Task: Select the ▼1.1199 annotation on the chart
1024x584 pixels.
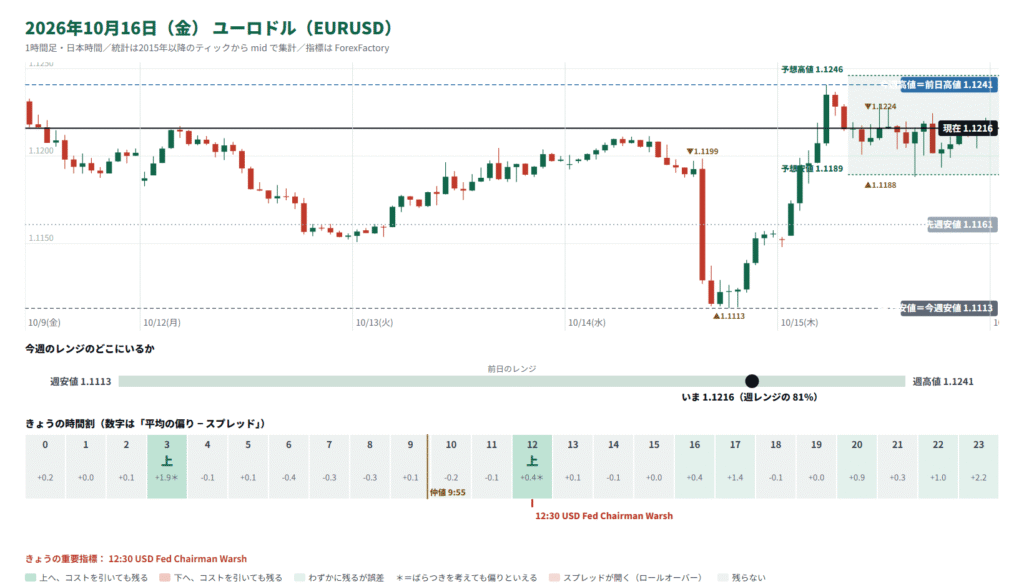Action: tap(702, 151)
